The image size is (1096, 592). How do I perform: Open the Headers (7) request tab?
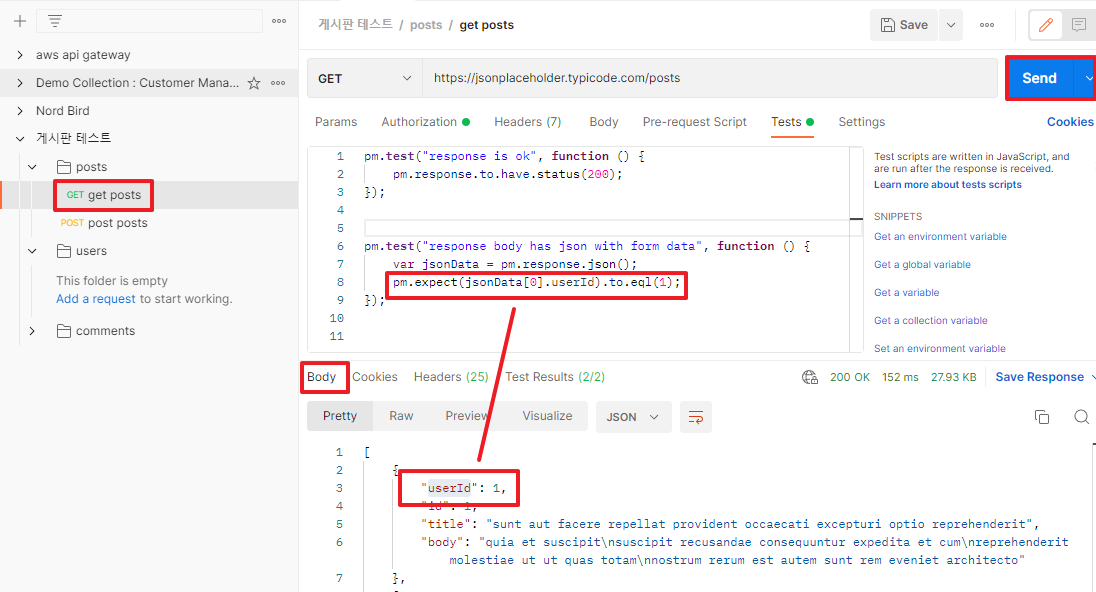tap(528, 122)
